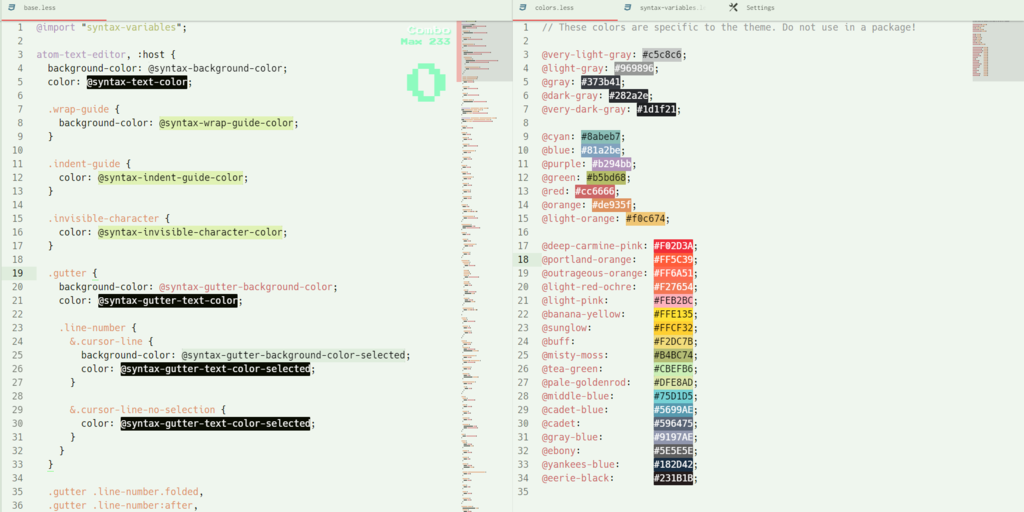Click @syntax-gutter-text-color-selected on line 30
This screenshot has width=1024, height=512.
[x=215, y=424]
